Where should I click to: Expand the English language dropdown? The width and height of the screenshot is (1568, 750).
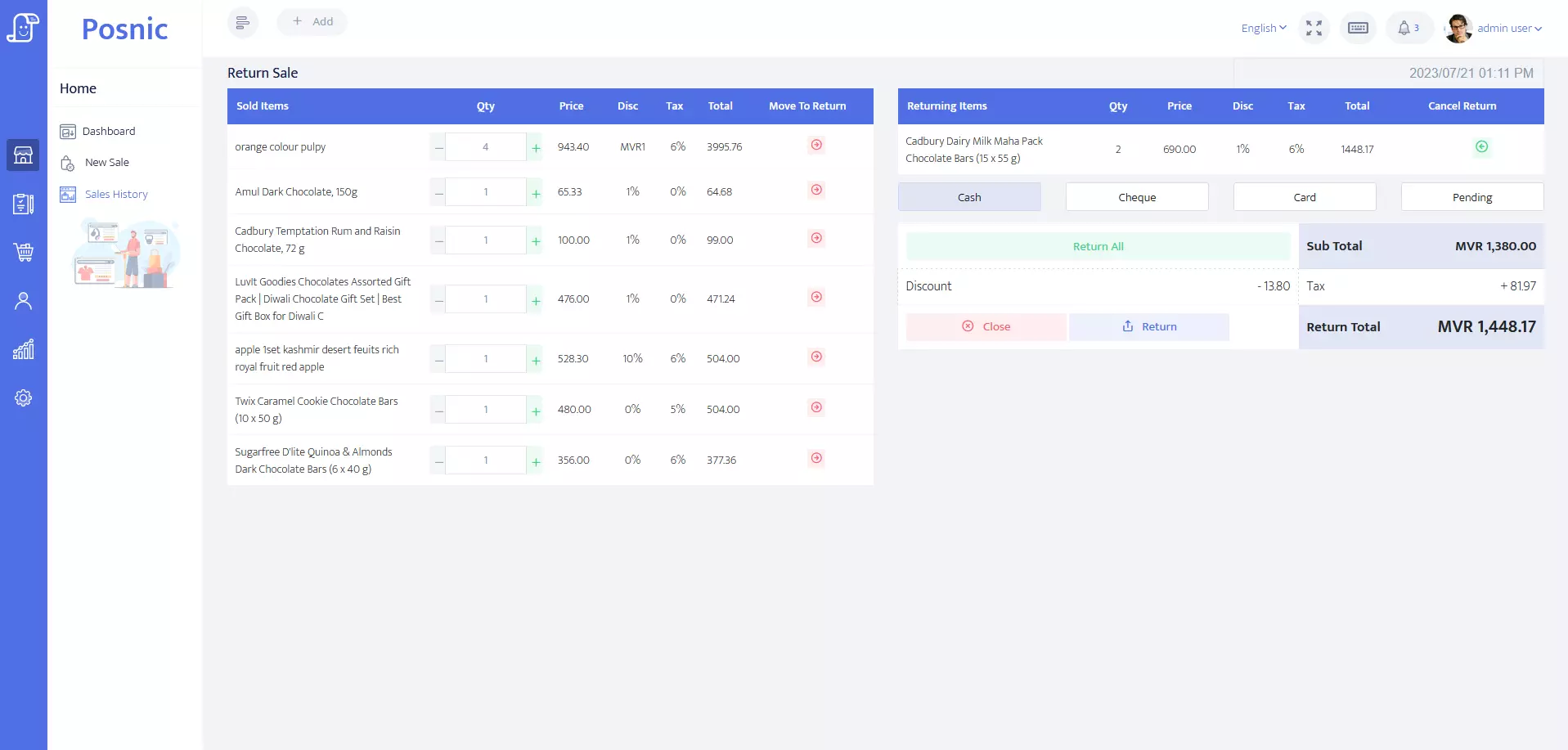1263,28
